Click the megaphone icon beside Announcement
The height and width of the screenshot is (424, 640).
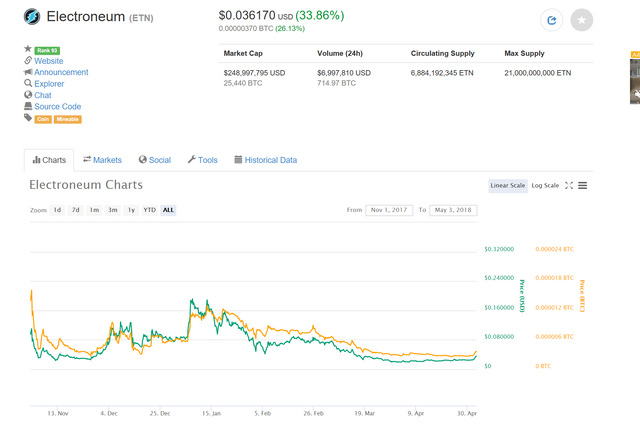pos(28,72)
